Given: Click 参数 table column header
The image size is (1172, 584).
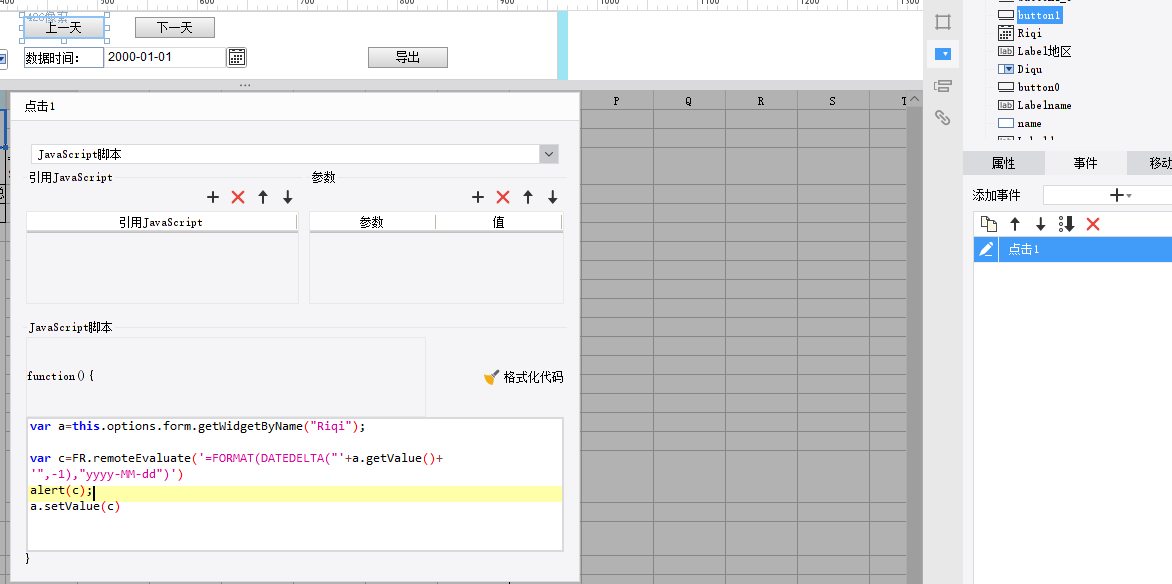Looking at the screenshot, I should pos(372,222).
